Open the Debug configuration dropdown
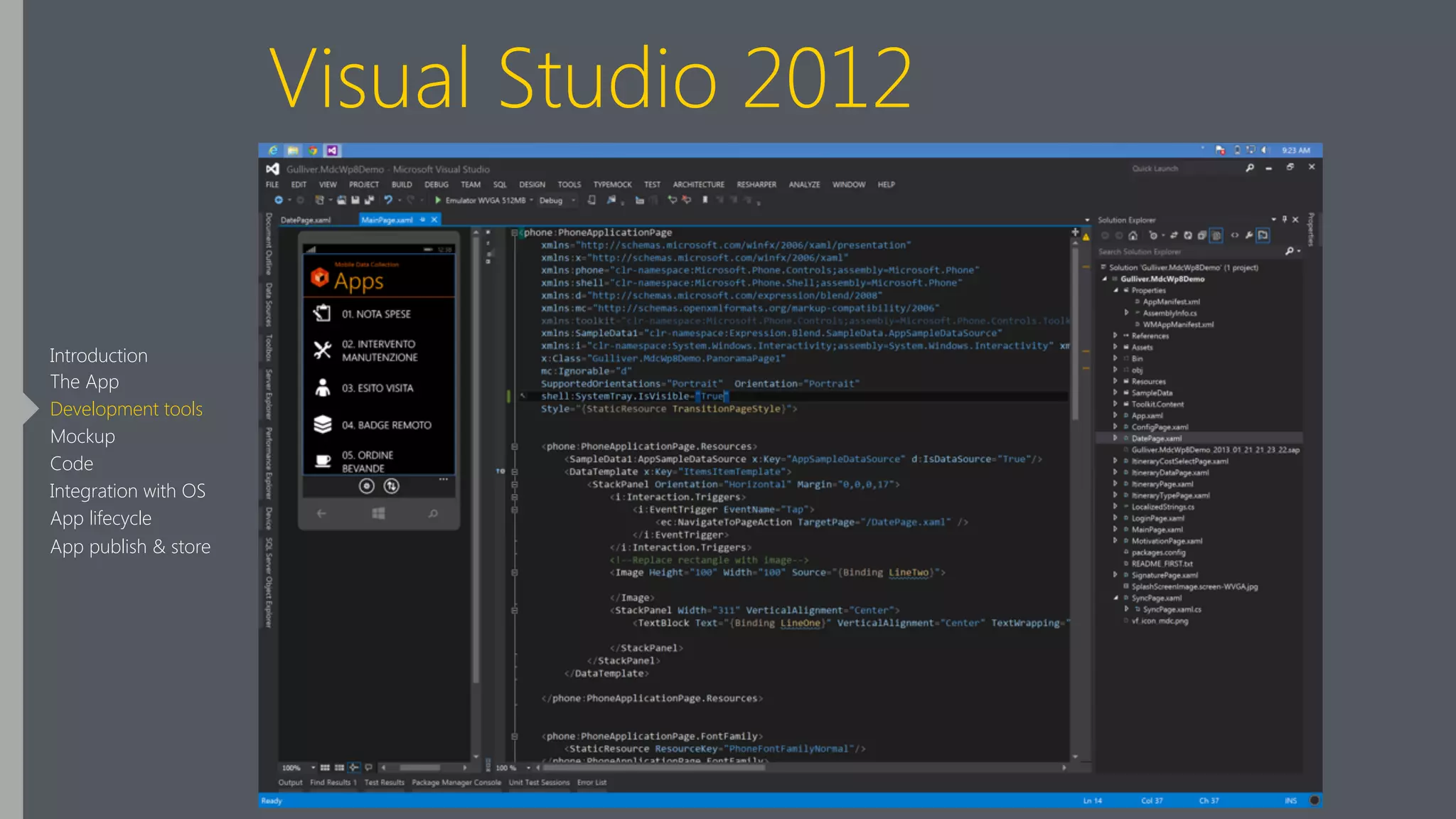Viewport: 1456px width, 819px height. pyautogui.click(x=574, y=200)
